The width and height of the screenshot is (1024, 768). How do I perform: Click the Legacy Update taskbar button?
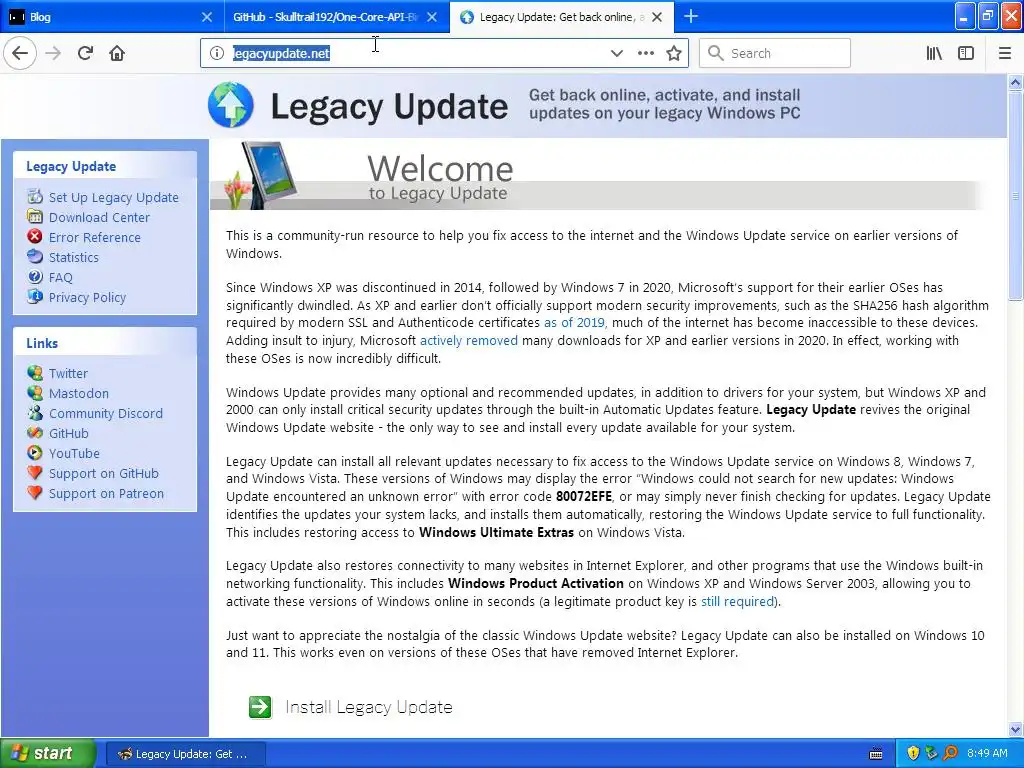point(185,754)
